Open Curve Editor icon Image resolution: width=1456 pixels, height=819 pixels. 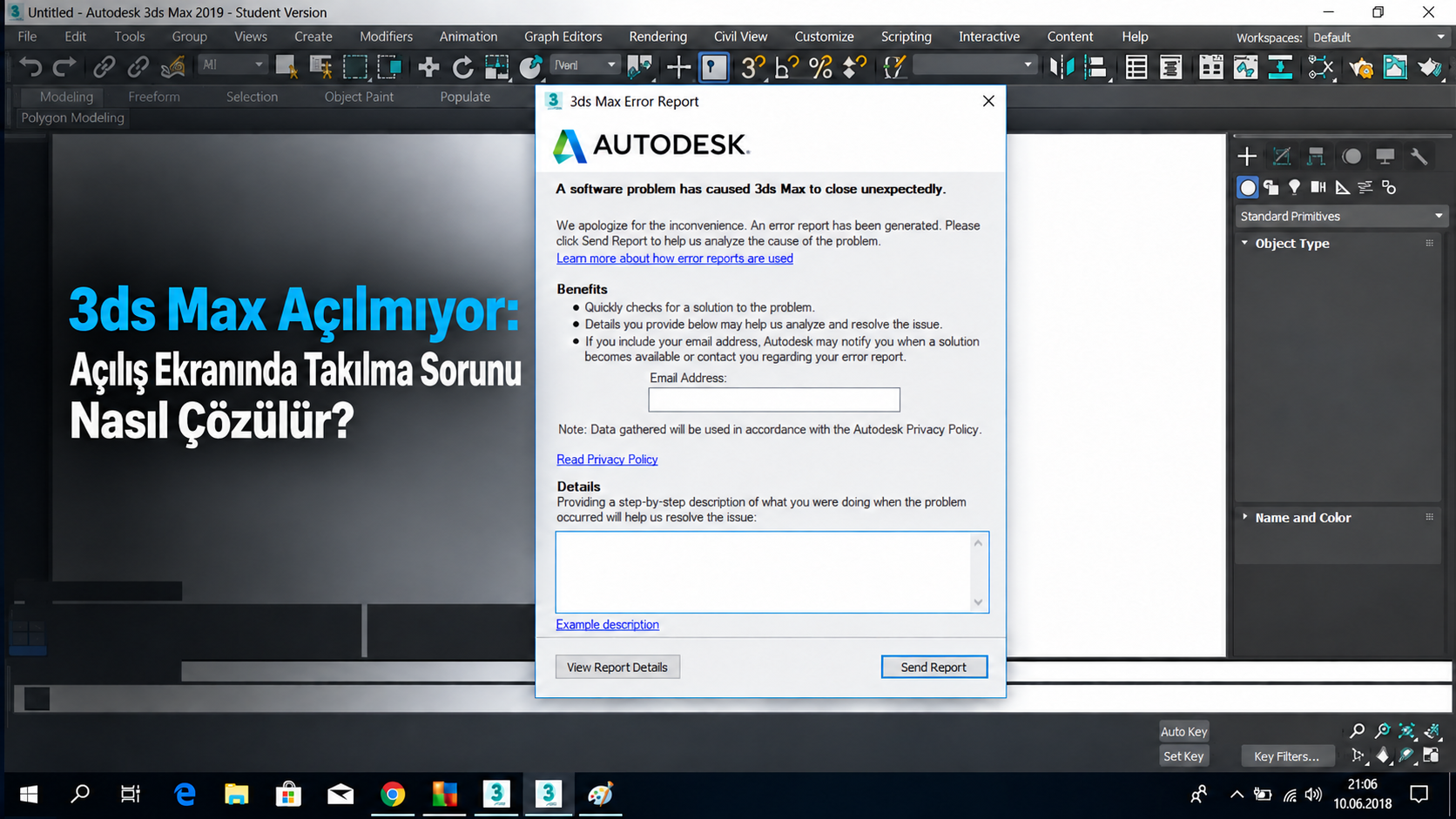pos(1245,67)
